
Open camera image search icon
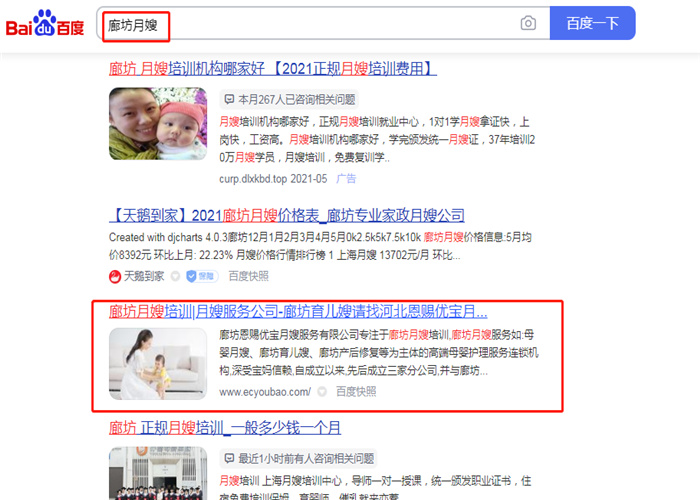point(528,23)
